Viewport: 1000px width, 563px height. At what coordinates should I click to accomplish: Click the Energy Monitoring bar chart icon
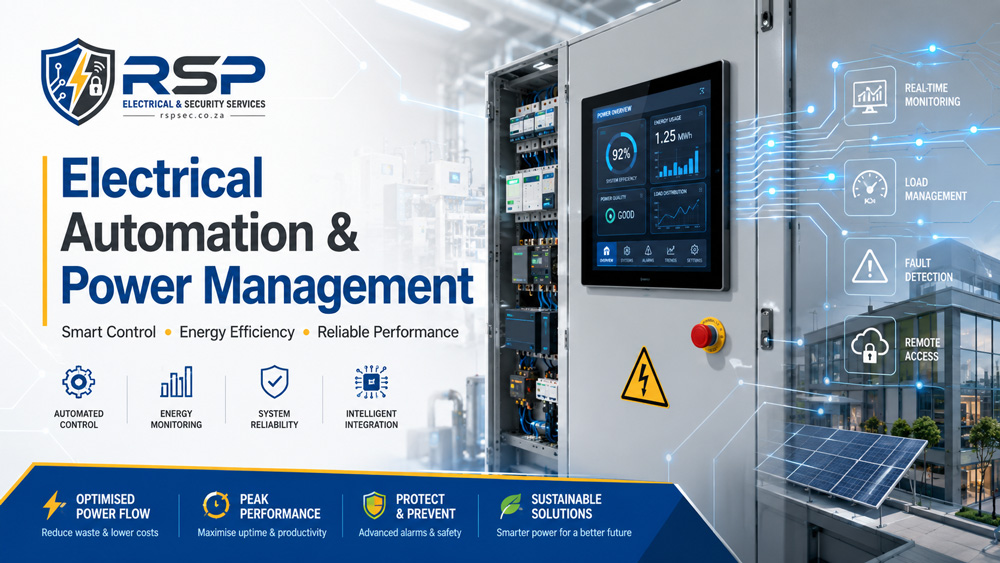(176, 382)
